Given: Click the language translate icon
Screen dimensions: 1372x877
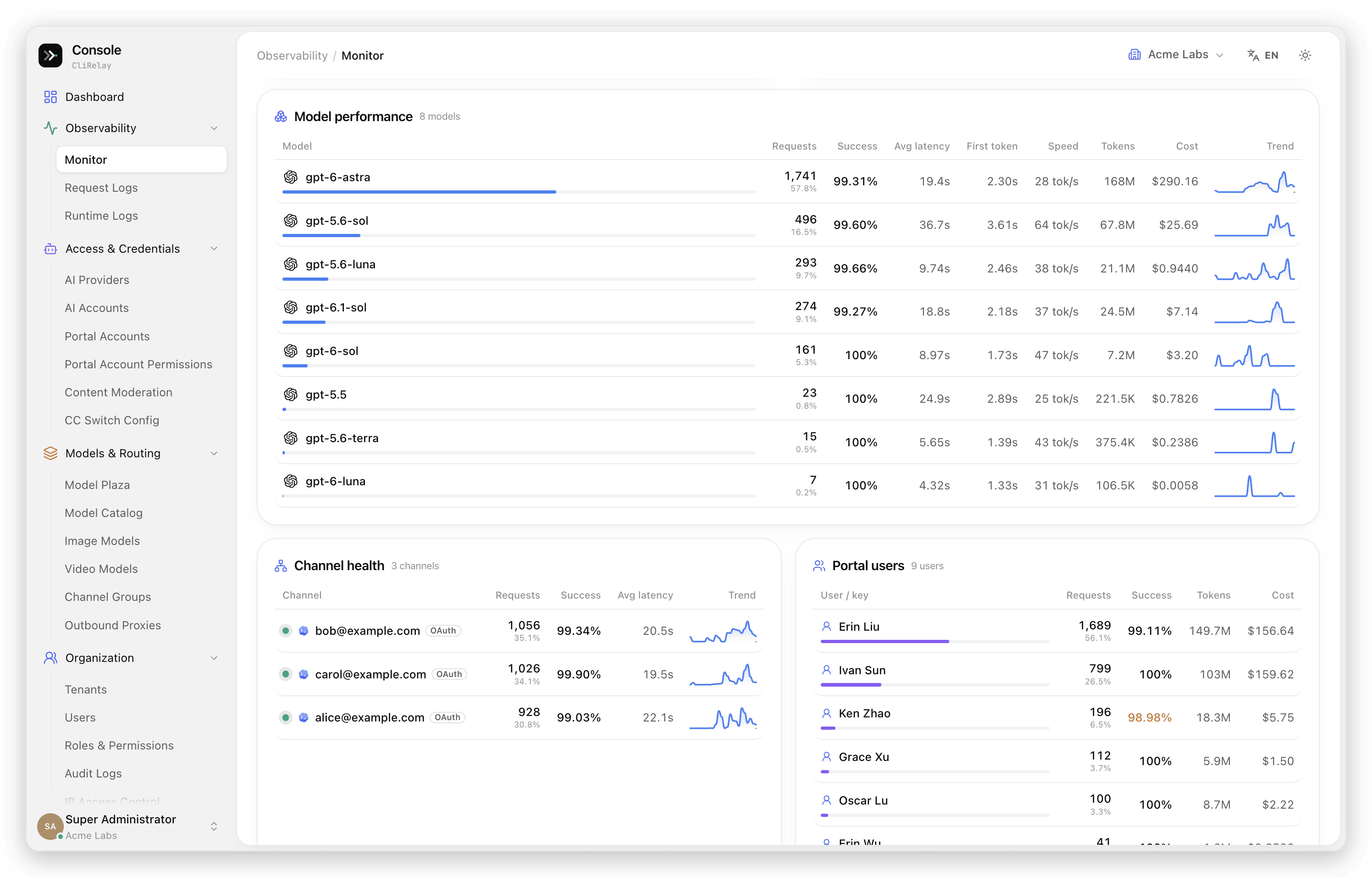Looking at the screenshot, I should [x=1253, y=56].
